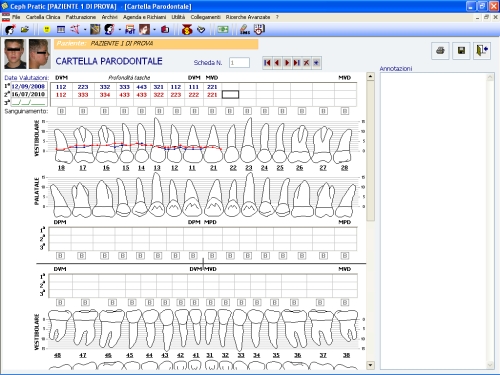Go to last record navigation arrow
The width and height of the screenshot is (500, 375).
(297, 63)
